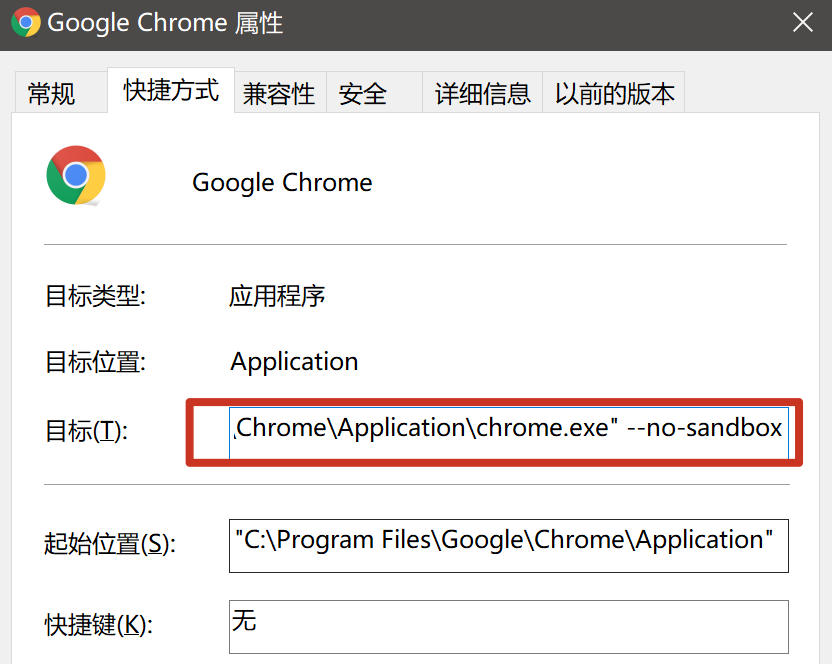Click the Application target location value
Image resolution: width=832 pixels, height=664 pixels.
pyautogui.click(x=294, y=363)
